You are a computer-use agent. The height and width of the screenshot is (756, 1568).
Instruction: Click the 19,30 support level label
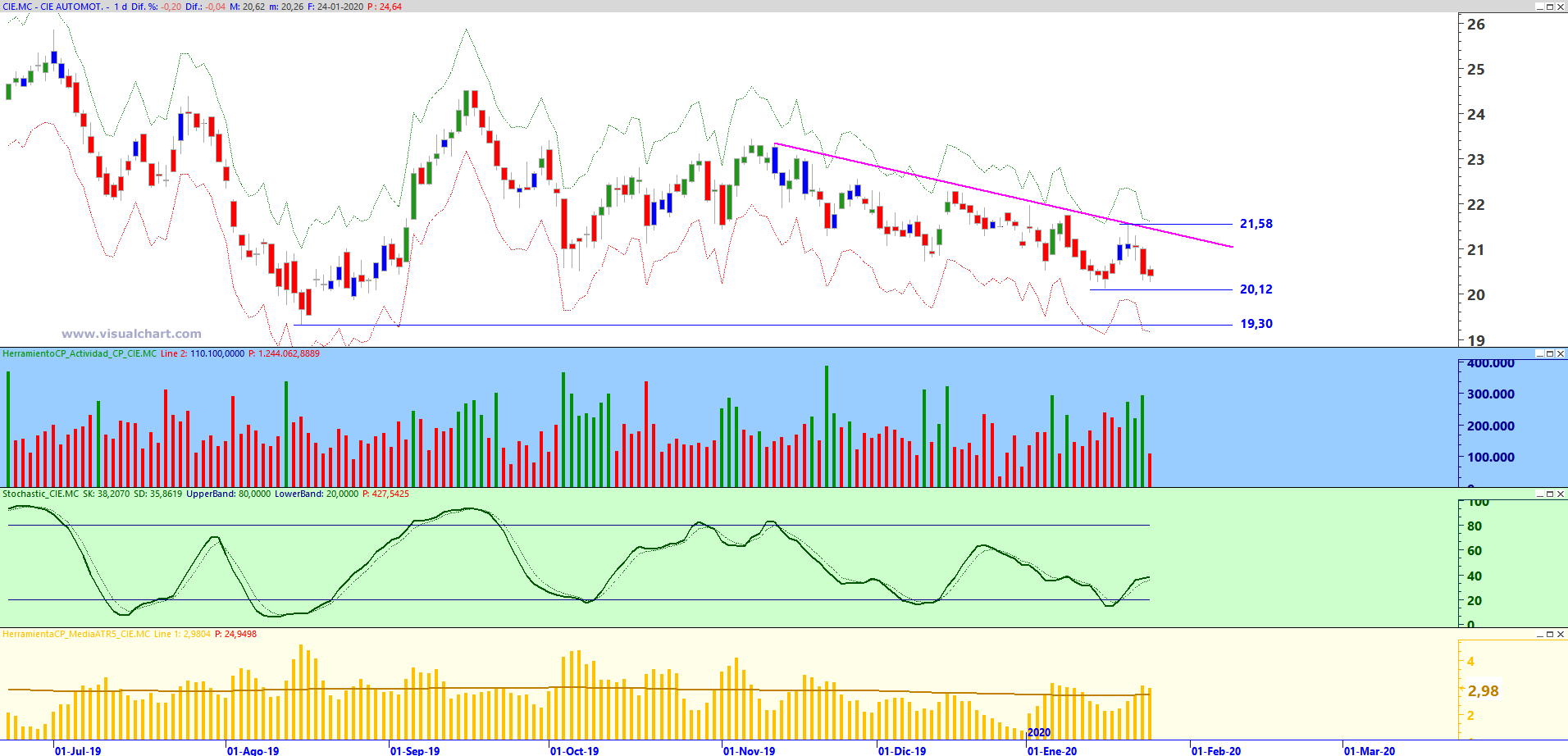click(1256, 324)
